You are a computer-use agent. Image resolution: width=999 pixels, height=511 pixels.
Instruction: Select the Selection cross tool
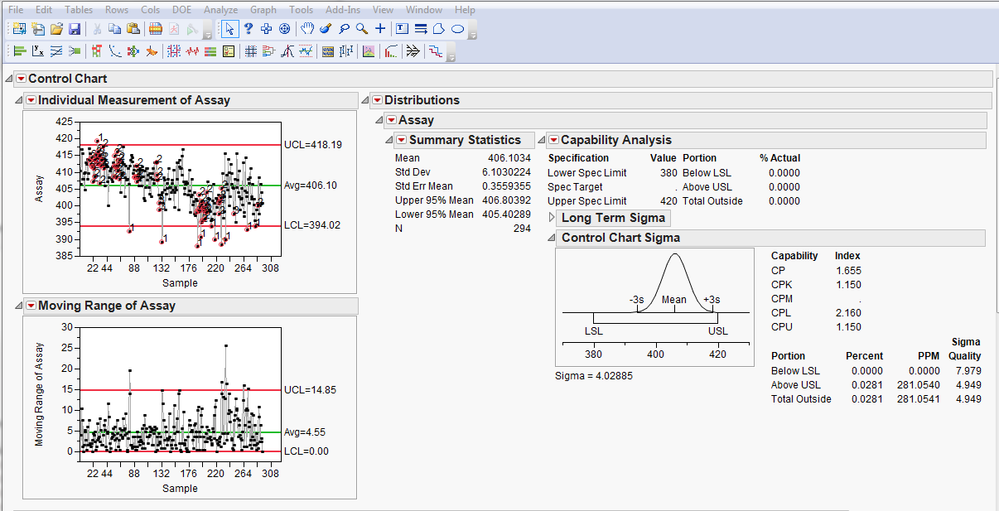[266, 29]
